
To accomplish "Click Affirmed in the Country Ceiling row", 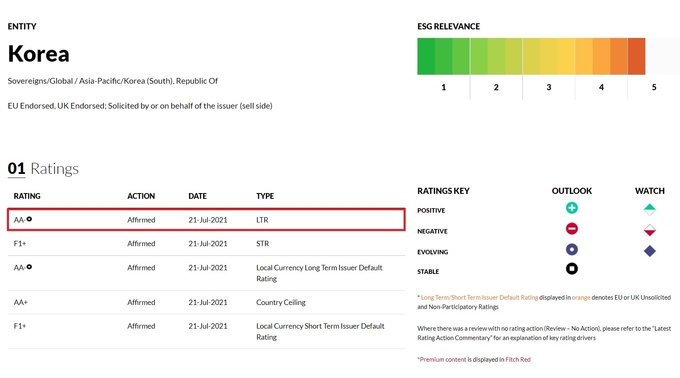I will pyautogui.click(x=141, y=302).
